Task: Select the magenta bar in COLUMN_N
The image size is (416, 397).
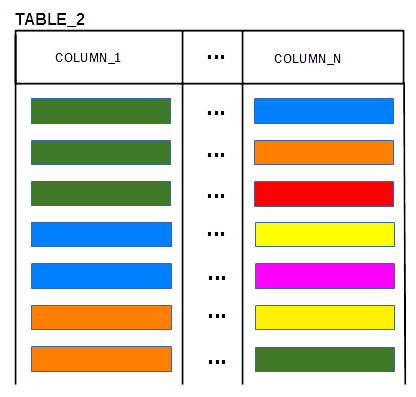Action: click(325, 276)
